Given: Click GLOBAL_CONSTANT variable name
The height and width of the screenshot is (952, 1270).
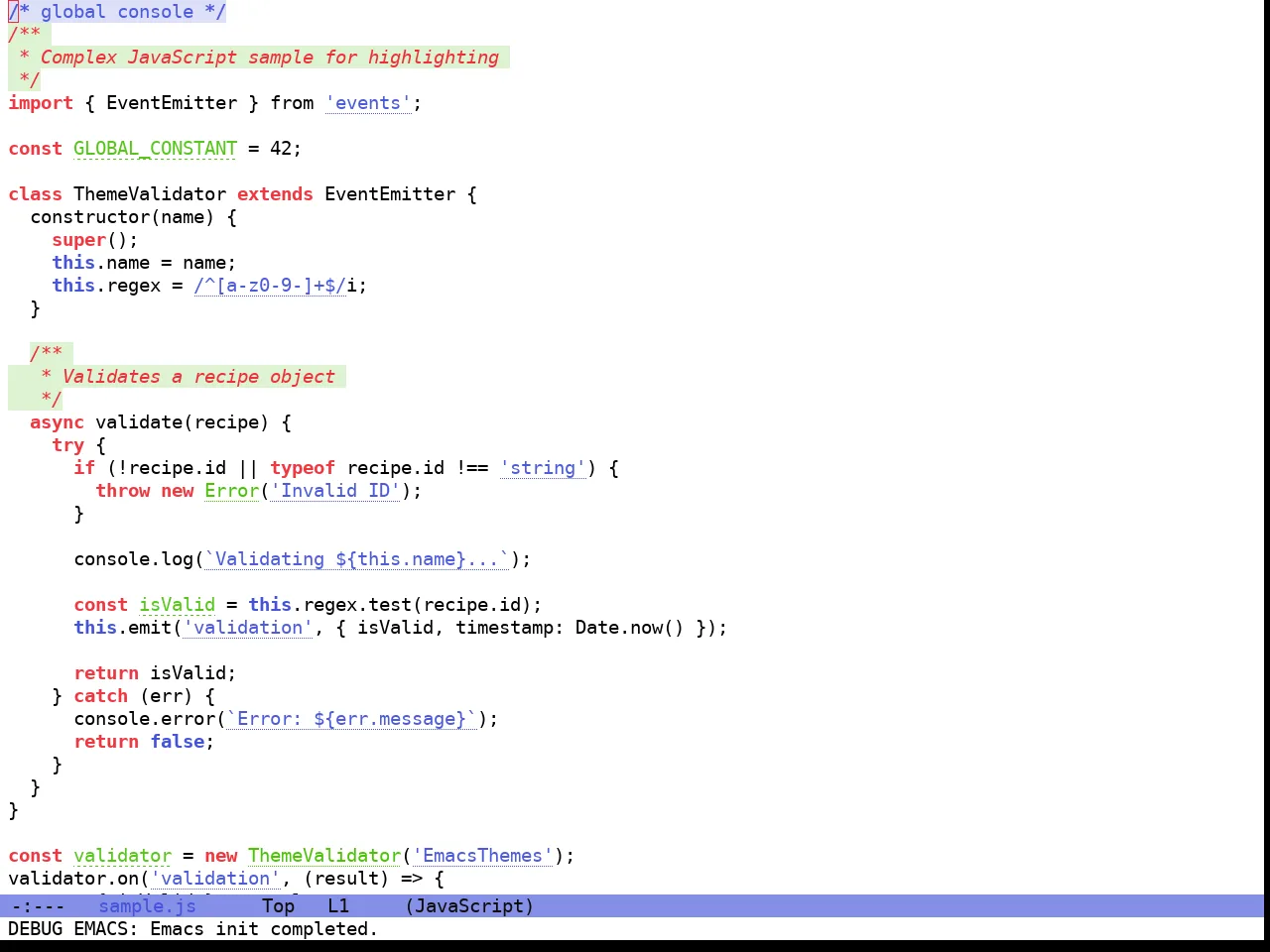Looking at the screenshot, I should (x=155, y=149).
